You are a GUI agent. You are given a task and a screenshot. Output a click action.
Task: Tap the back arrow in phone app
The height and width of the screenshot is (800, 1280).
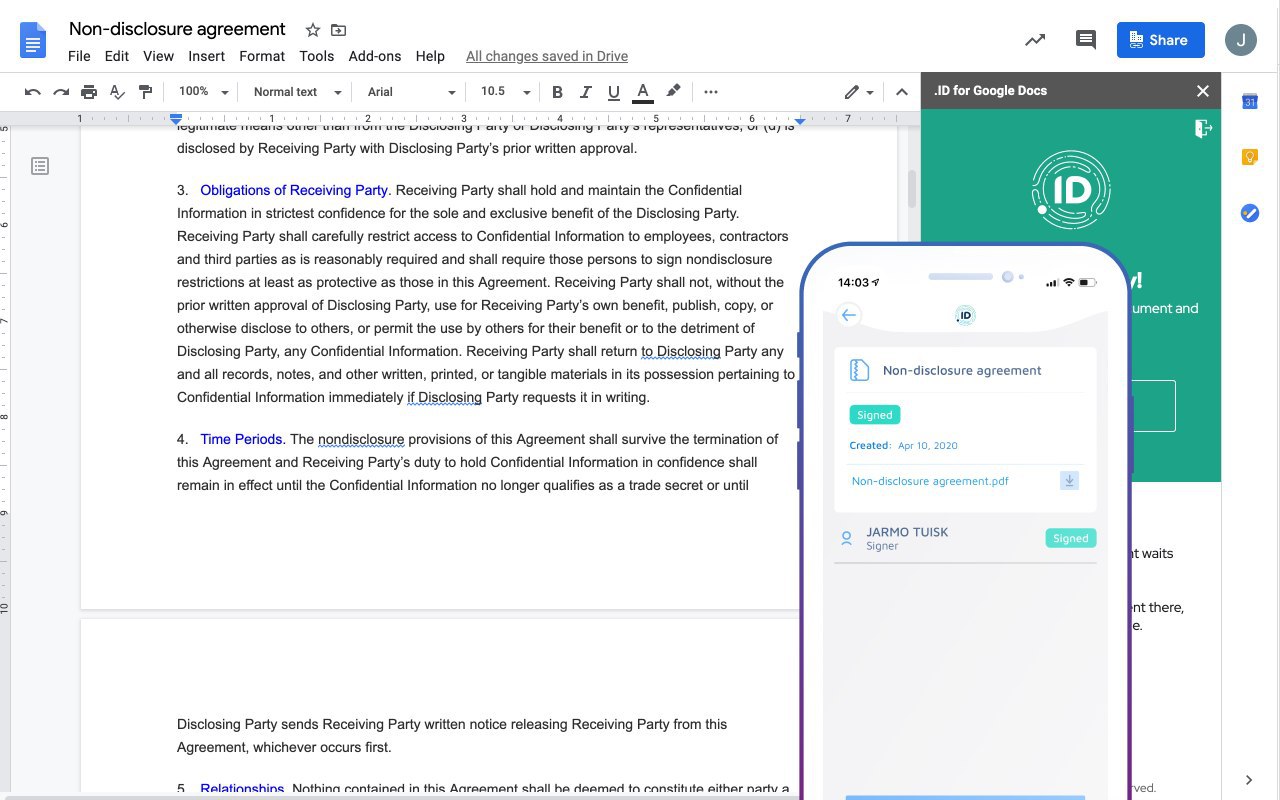click(849, 315)
